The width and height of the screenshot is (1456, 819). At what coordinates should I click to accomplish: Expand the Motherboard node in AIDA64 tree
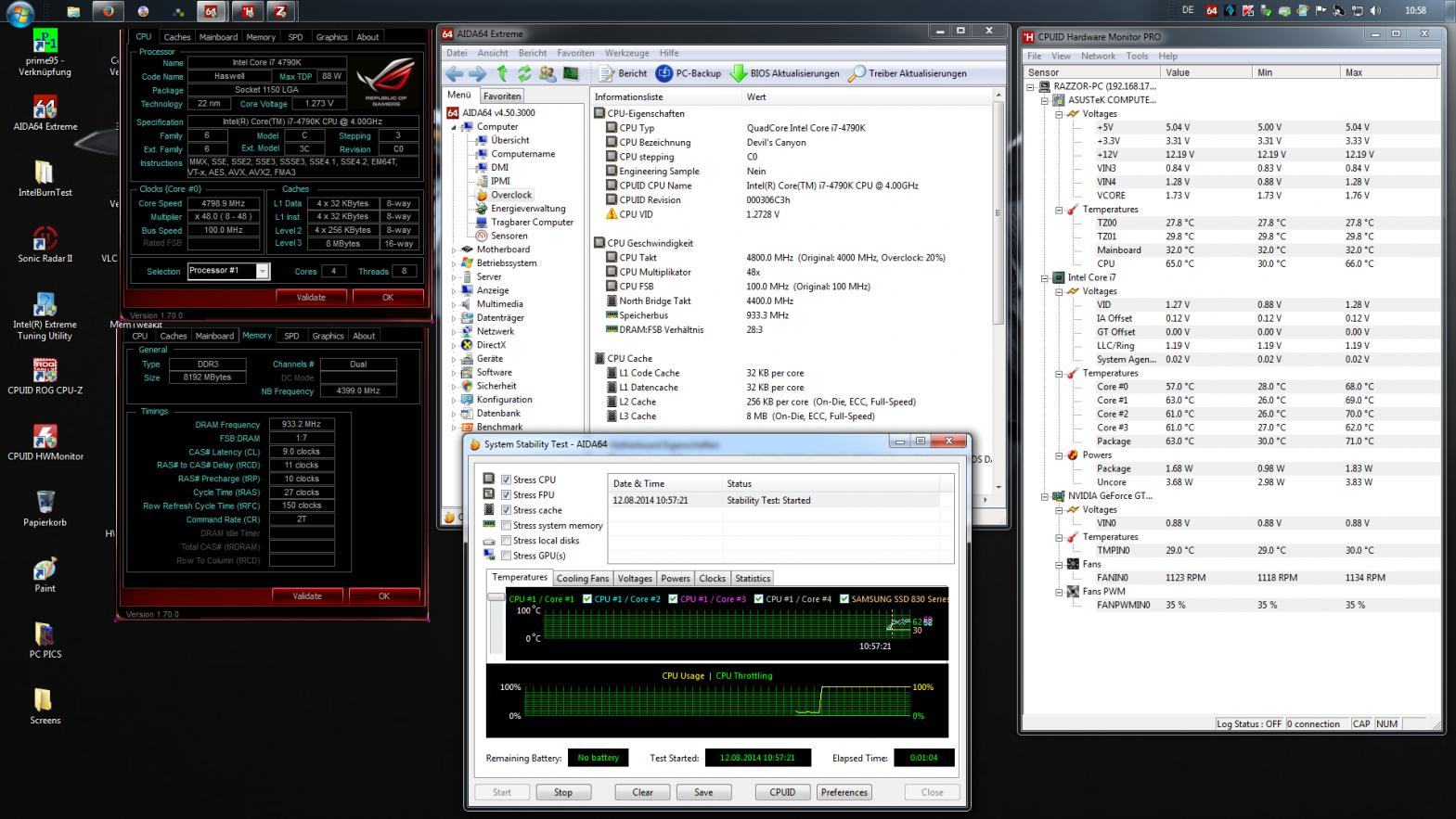(454, 250)
